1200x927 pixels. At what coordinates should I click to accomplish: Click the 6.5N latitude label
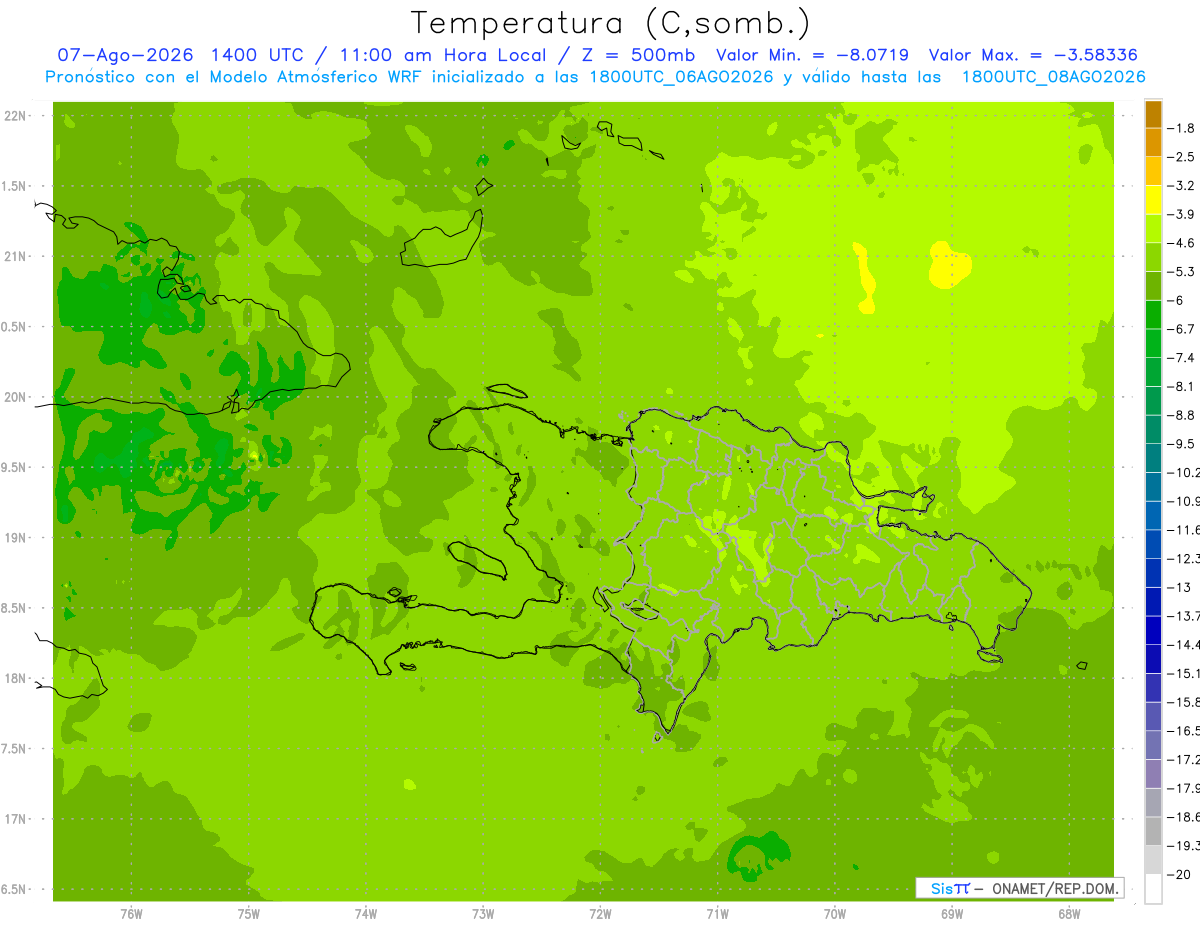pos(15,889)
